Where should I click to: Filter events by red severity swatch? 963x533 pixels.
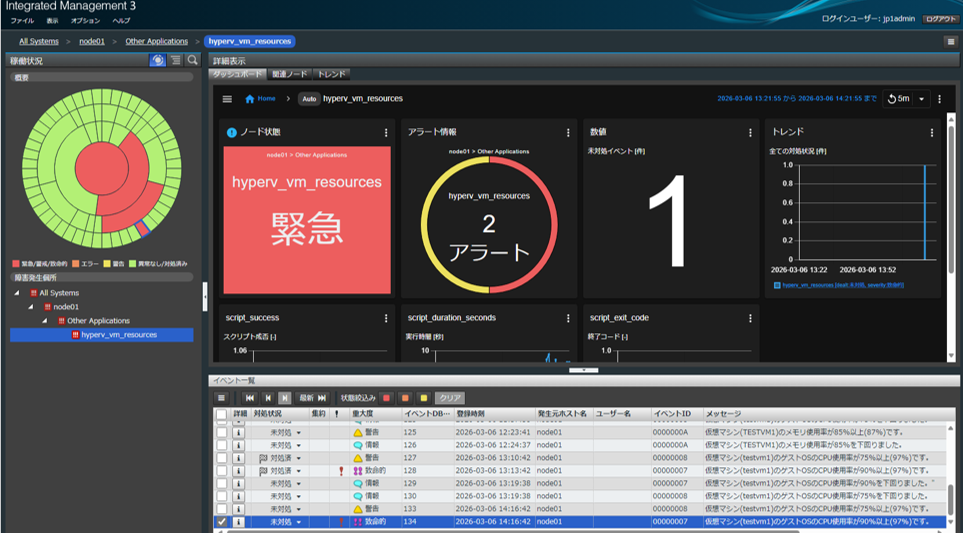386,398
